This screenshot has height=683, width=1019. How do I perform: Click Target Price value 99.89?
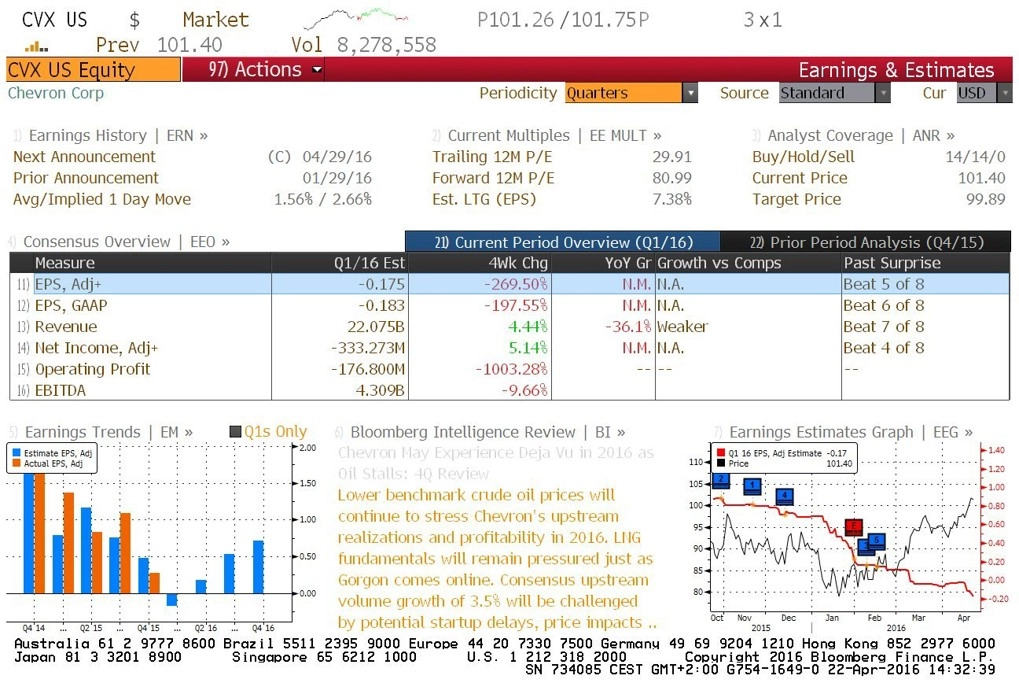pos(986,200)
